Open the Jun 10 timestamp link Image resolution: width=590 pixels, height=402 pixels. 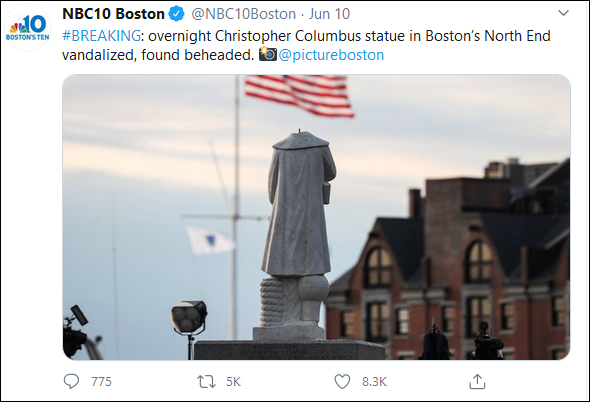pos(329,14)
